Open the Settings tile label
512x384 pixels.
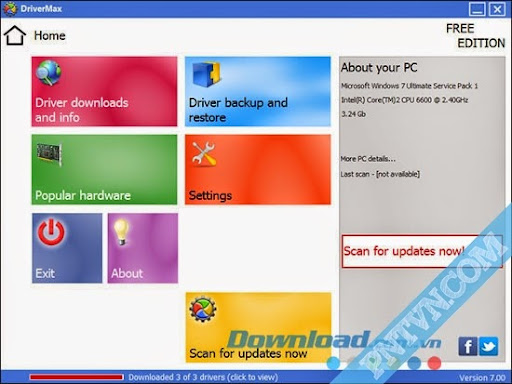point(210,195)
